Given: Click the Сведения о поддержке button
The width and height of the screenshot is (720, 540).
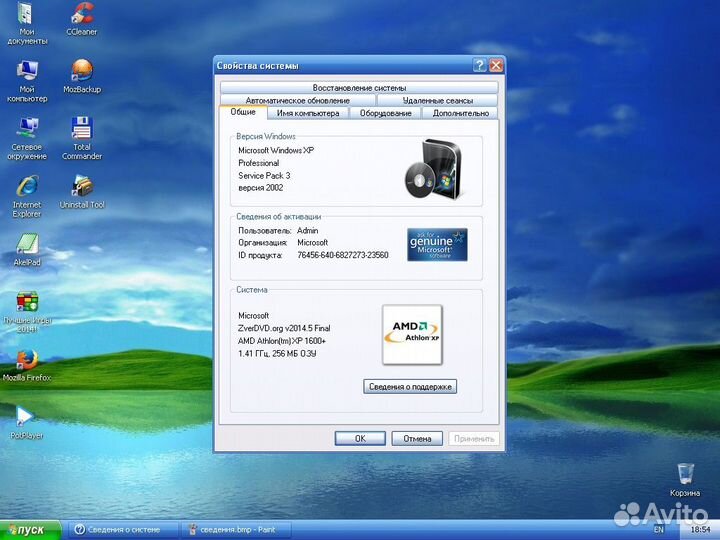Looking at the screenshot, I should tap(410, 387).
